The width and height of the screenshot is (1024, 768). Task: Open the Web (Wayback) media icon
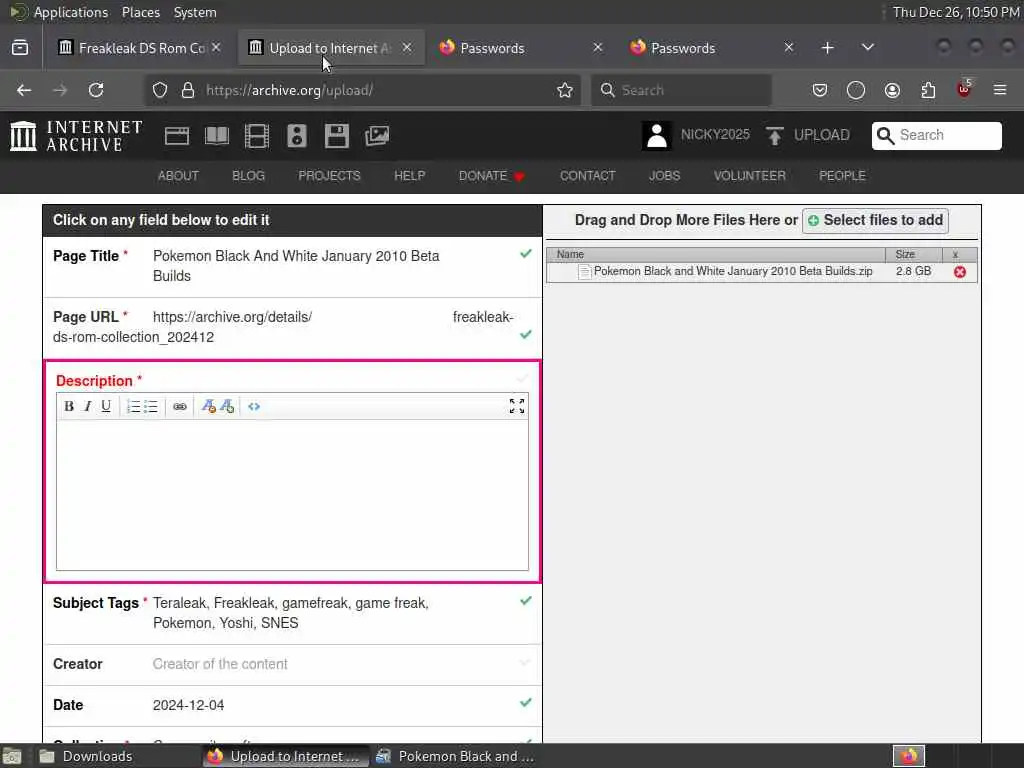[177, 136]
